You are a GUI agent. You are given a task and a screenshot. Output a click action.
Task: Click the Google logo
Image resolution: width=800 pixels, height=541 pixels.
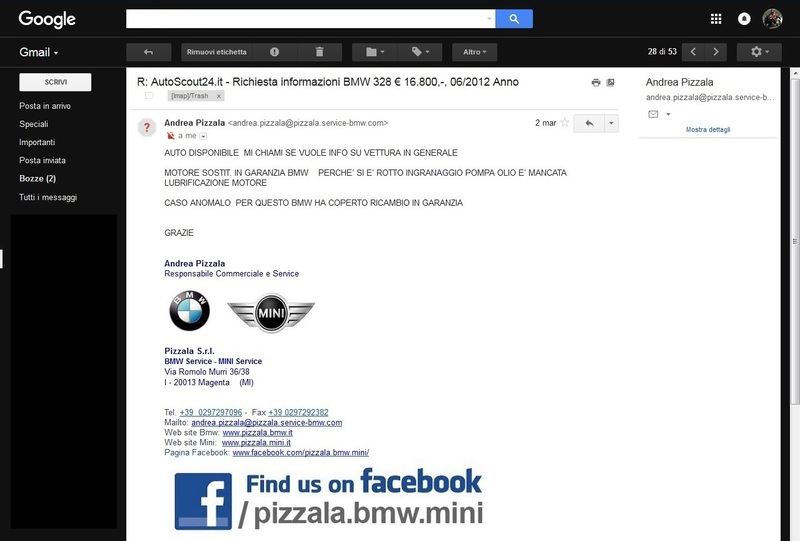[x=47, y=19]
